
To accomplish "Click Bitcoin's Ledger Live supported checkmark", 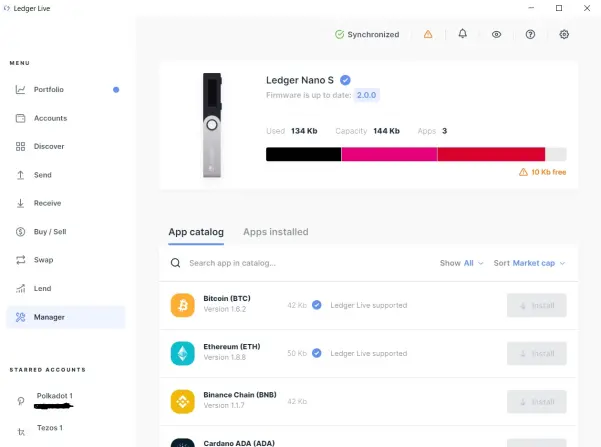I will [x=317, y=305].
